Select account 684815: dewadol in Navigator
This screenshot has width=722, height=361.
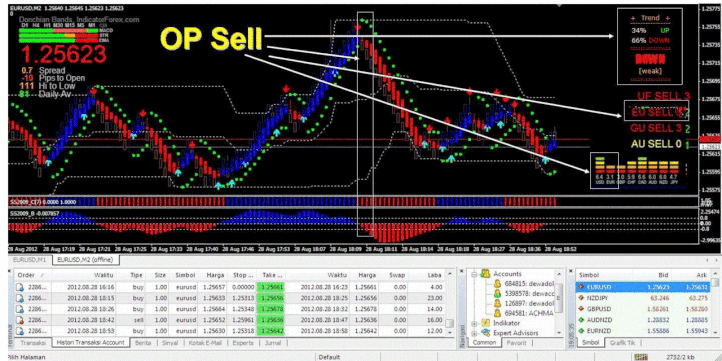pos(528,284)
